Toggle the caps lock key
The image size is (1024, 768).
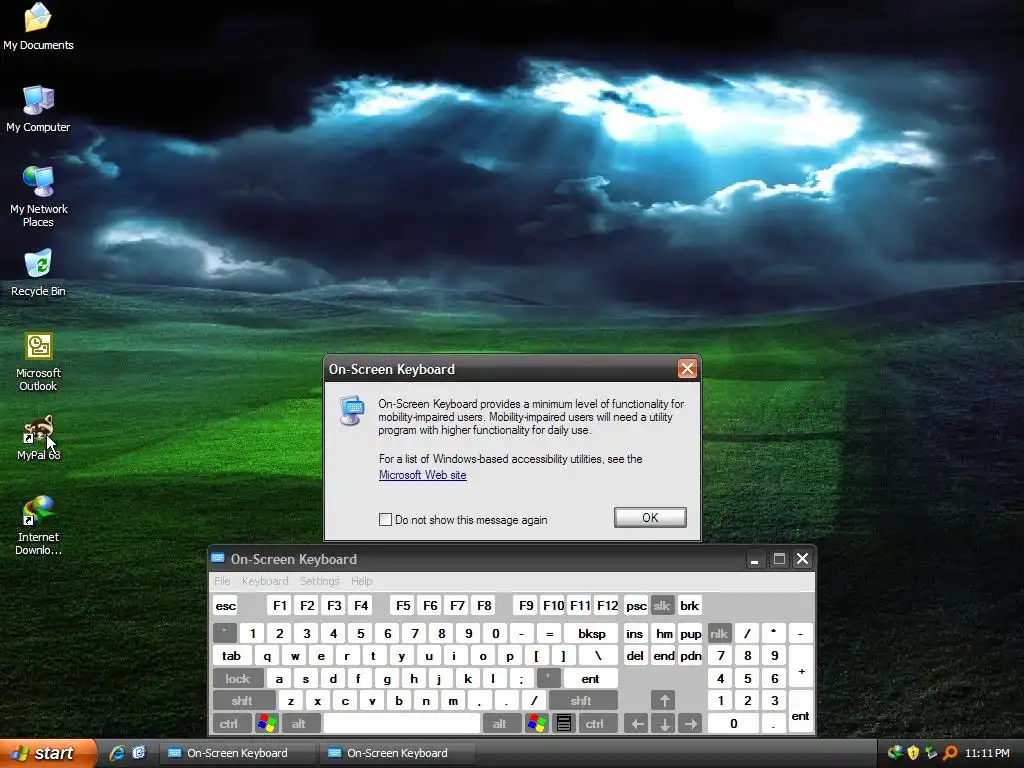pyautogui.click(x=238, y=679)
